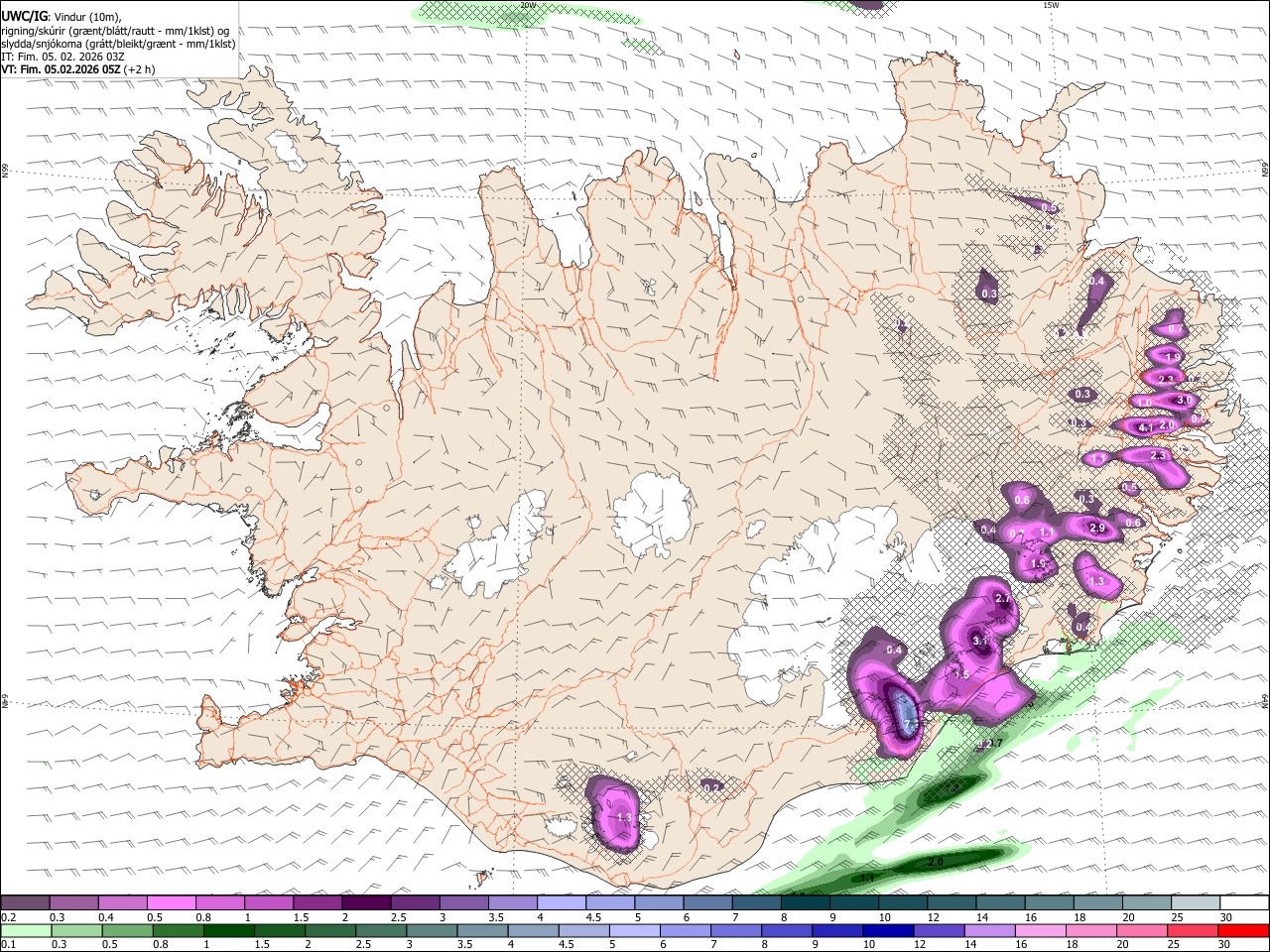Select the darkest green swatch labeled 1 in bottom legend row
This screenshot has height=952, width=1270.
tap(228, 930)
